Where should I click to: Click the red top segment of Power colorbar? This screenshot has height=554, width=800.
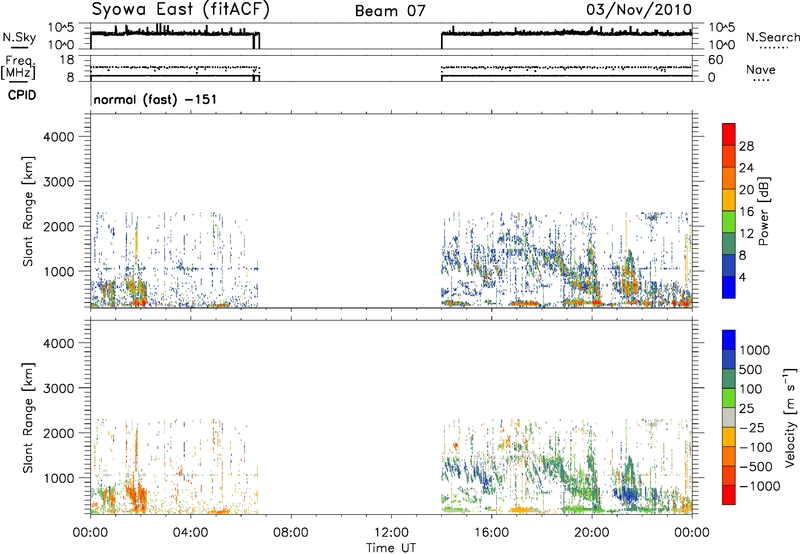pos(729,134)
